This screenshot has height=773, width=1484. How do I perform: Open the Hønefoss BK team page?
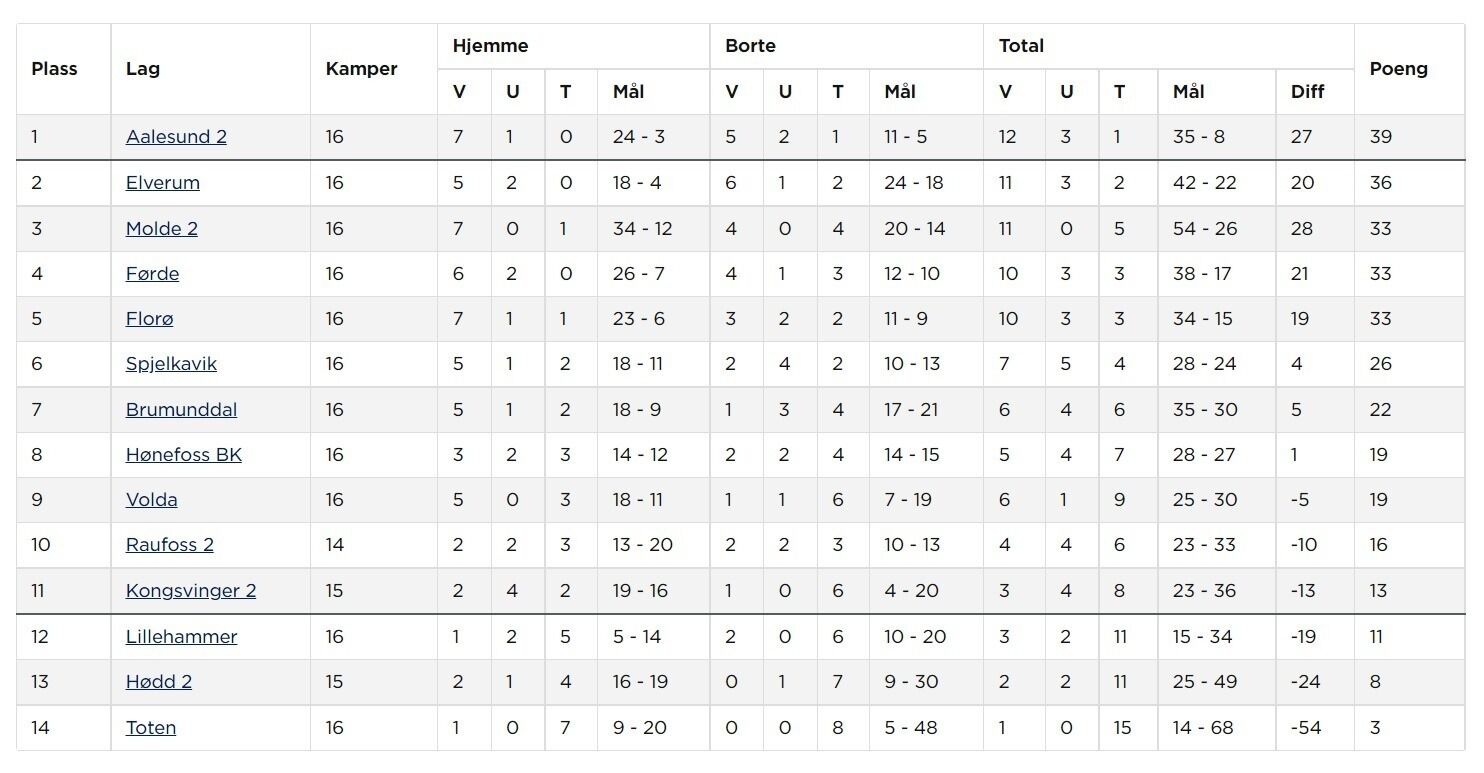(184, 455)
